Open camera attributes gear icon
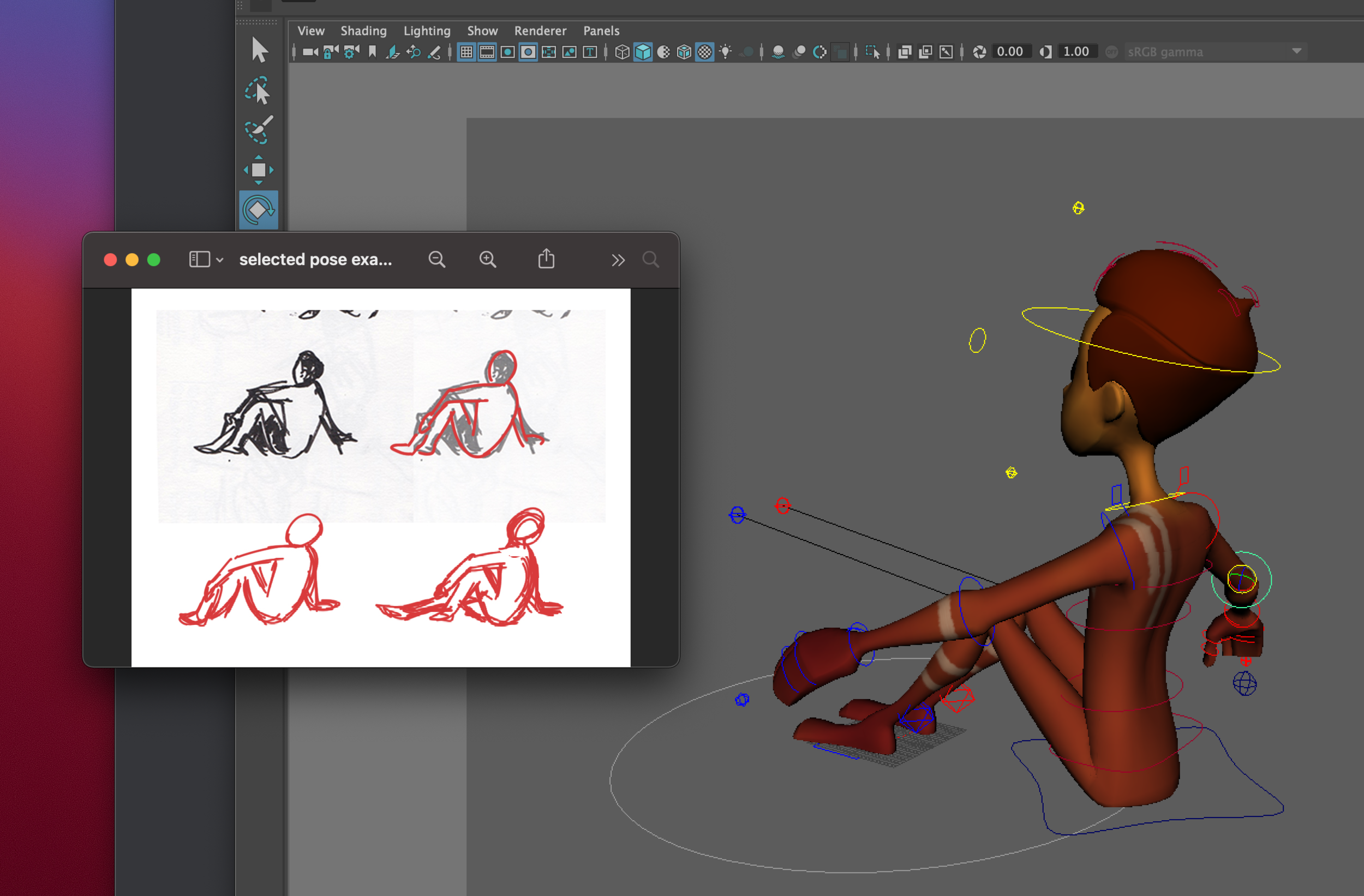 click(351, 52)
